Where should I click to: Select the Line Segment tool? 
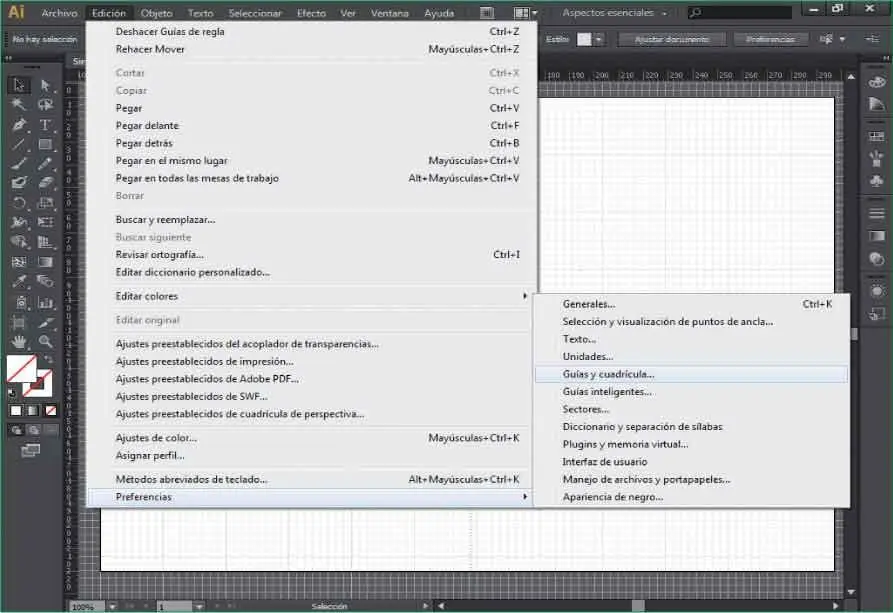tap(19, 144)
